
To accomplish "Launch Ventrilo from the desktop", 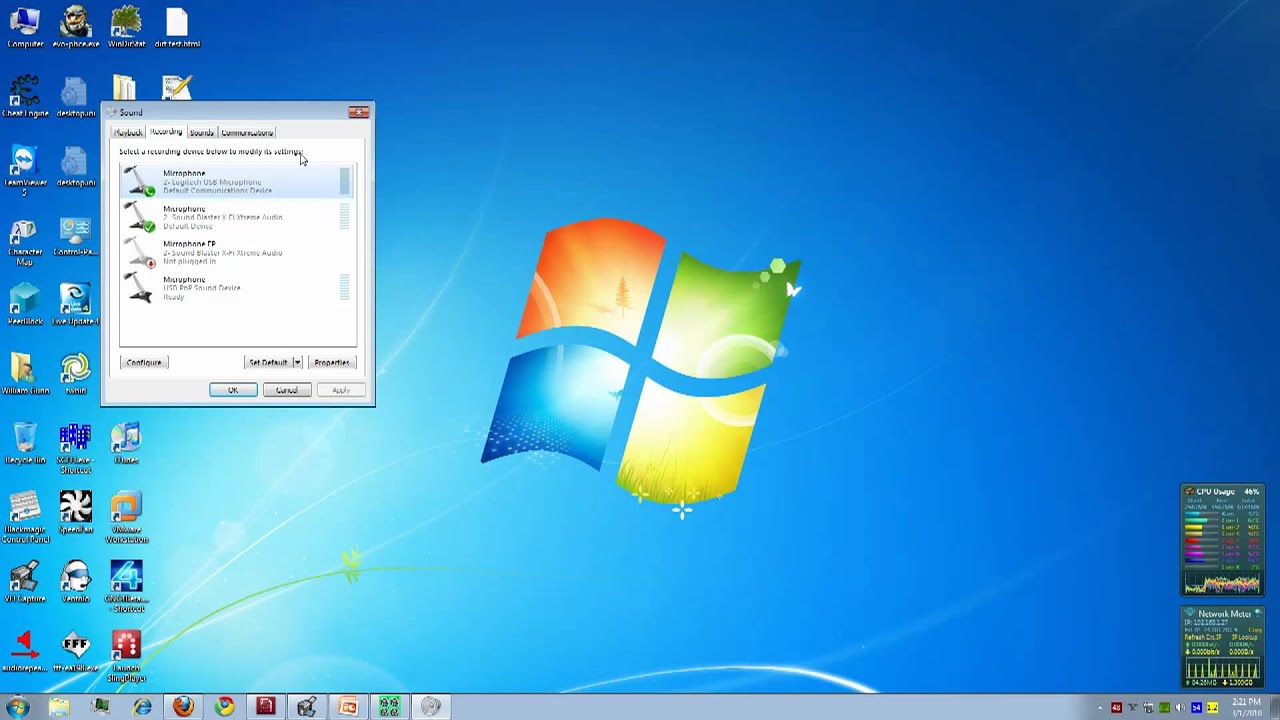I will point(75,581).
